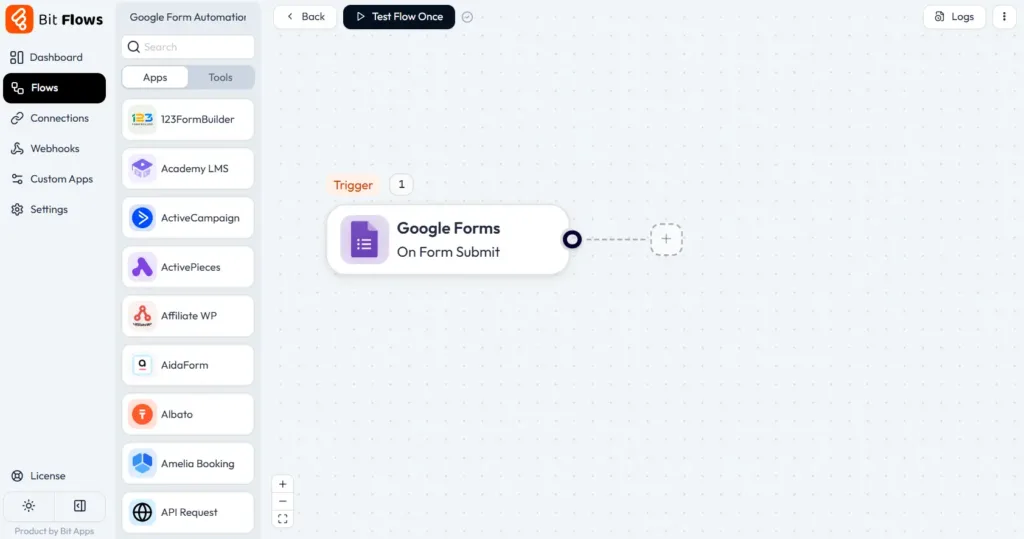The height and width of the screenshot is (539, 1024).
Task: Select ActivePieces app icon
Action: pos(142,267)
